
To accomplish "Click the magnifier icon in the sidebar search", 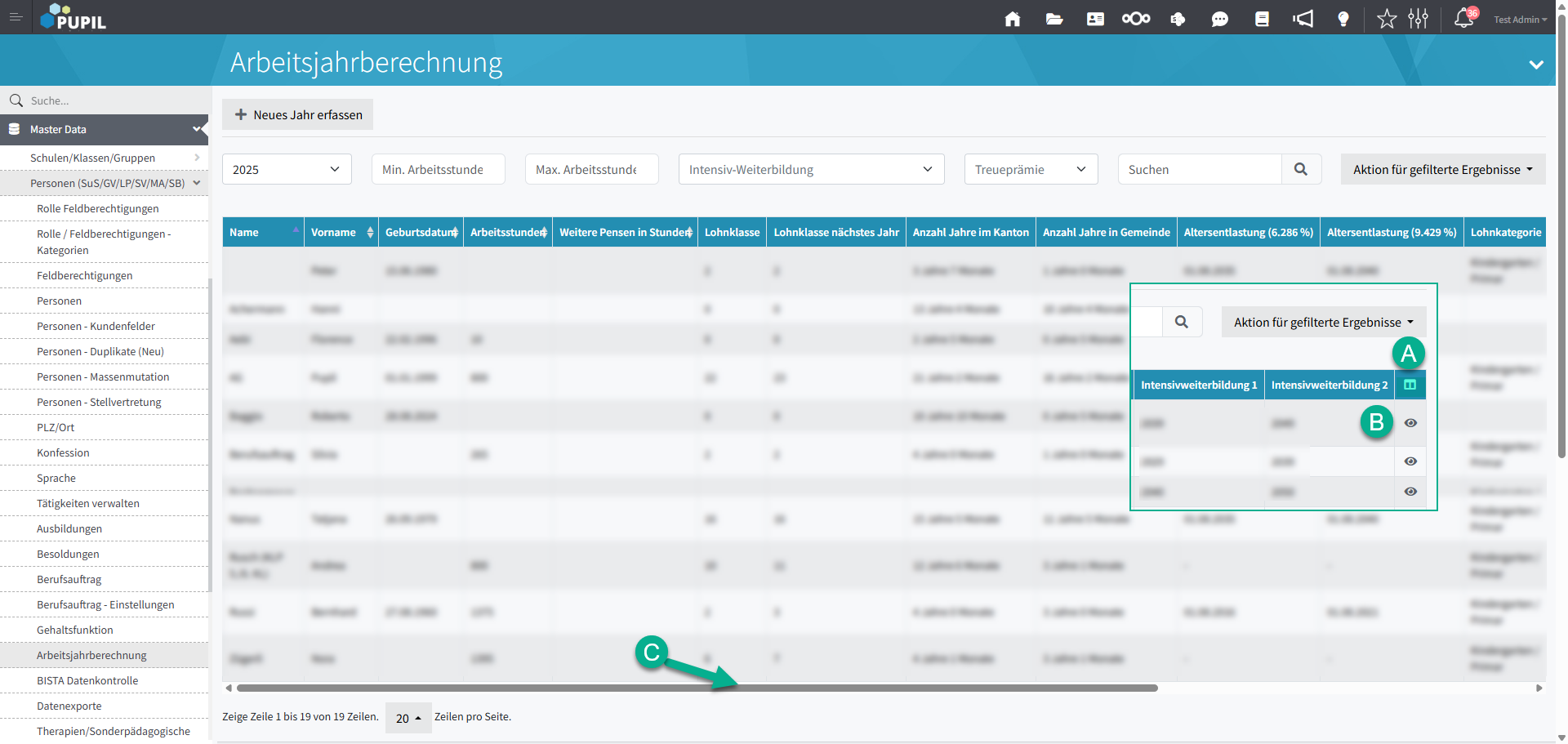I will [16, 100].
